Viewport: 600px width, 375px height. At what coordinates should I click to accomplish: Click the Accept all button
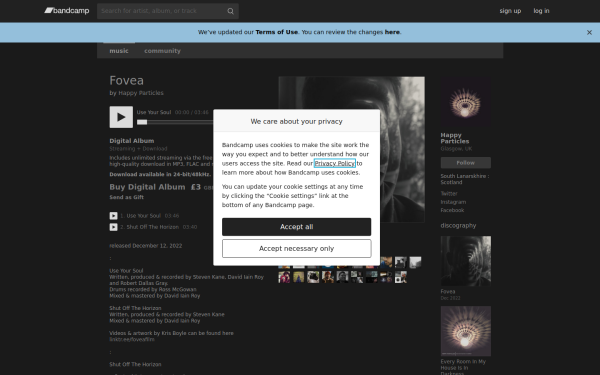[297, 227]
